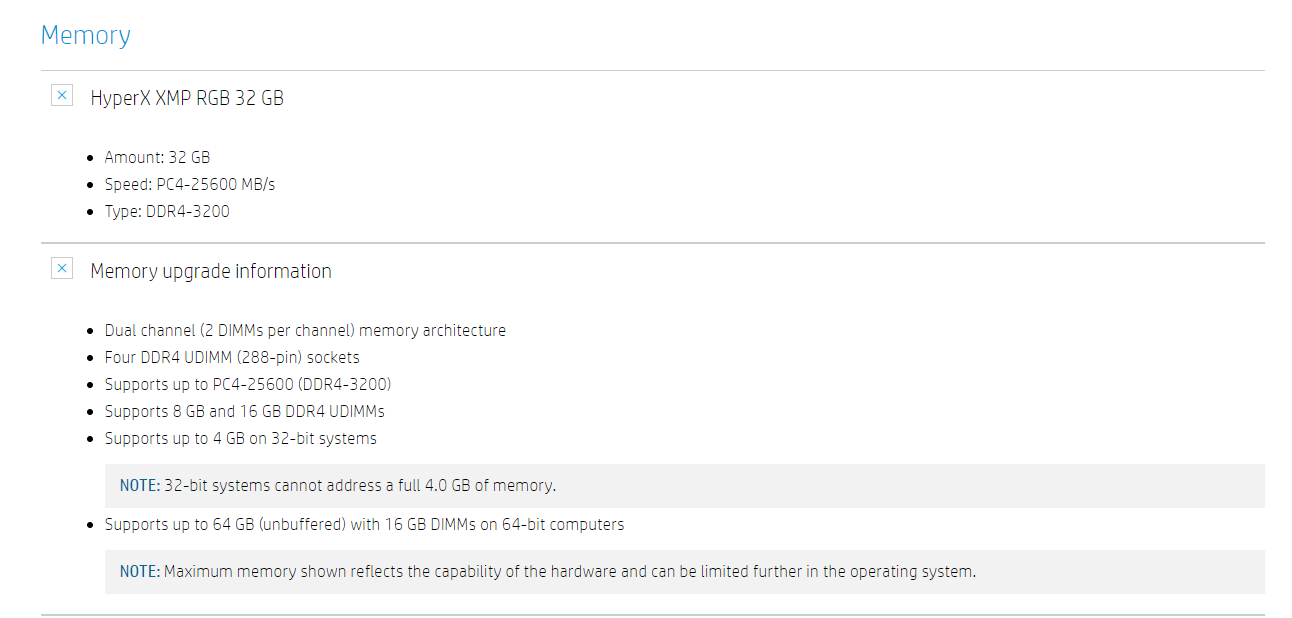The height and width of the screenshot is (618, 1292).
Task: Collapse HyperX XMP RGB section with X icon
Action: click(62, 96)
